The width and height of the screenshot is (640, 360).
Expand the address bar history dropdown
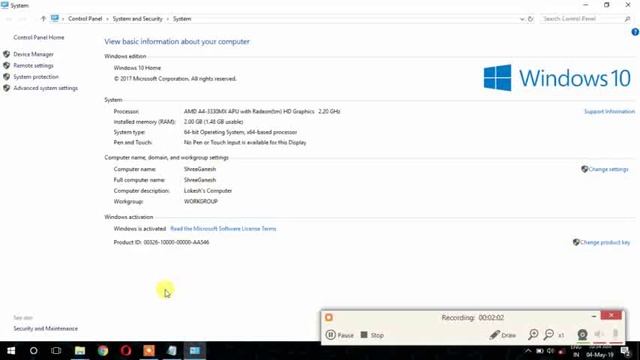click(522, 19)
